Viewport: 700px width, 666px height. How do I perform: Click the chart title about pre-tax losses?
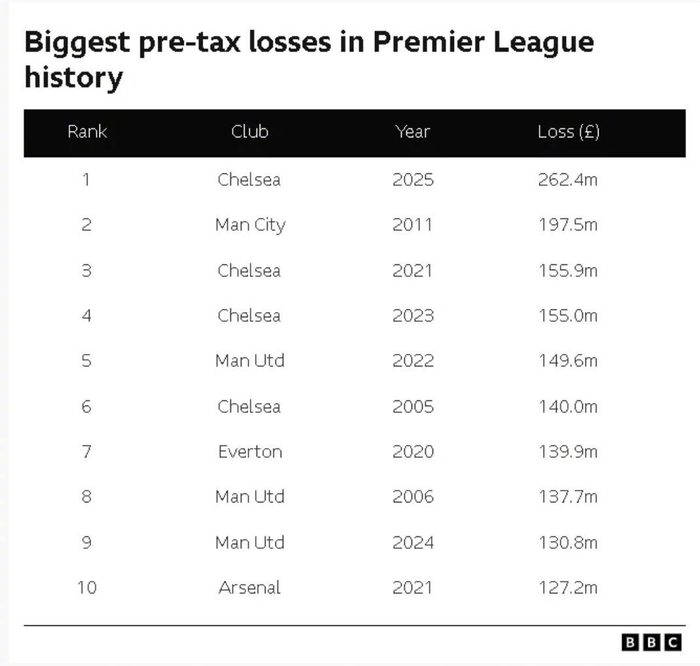coord(308,59)
